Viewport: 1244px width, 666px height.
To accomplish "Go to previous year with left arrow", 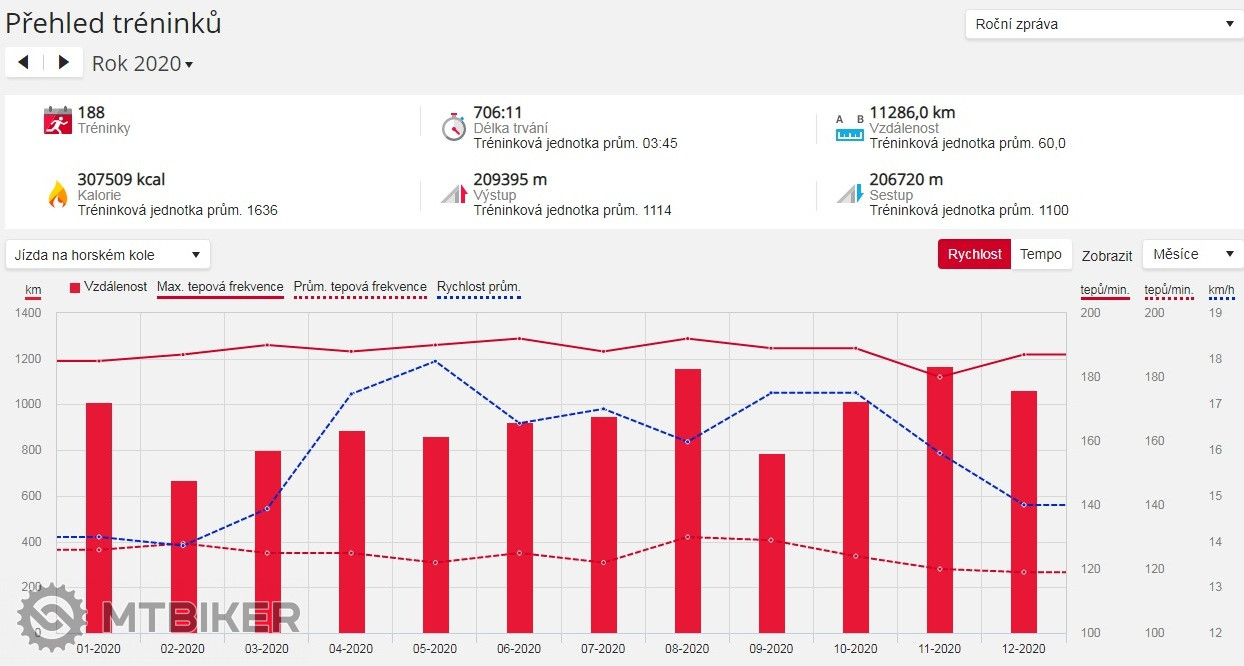I will pos(24,62).
